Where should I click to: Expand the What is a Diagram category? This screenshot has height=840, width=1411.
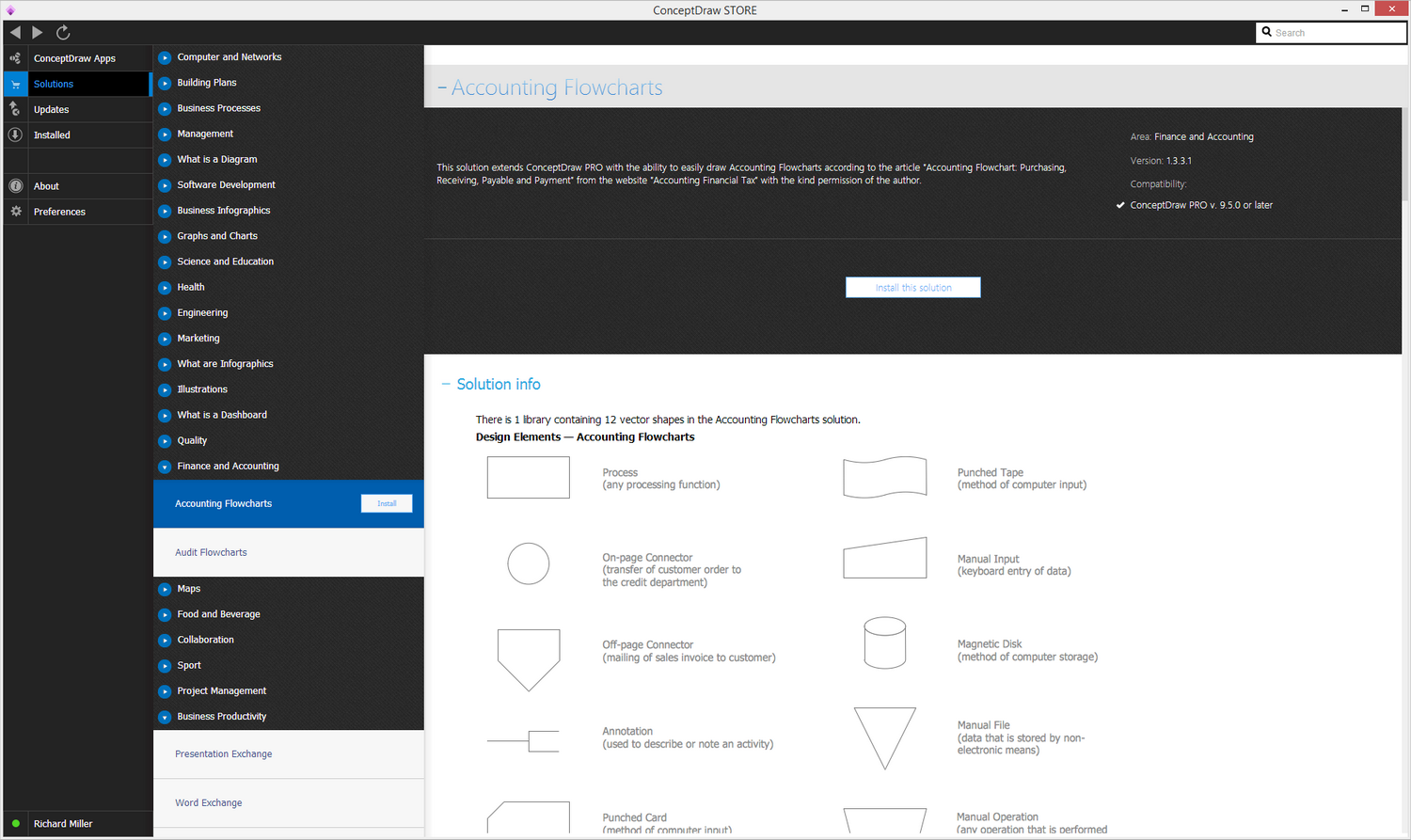165,160
